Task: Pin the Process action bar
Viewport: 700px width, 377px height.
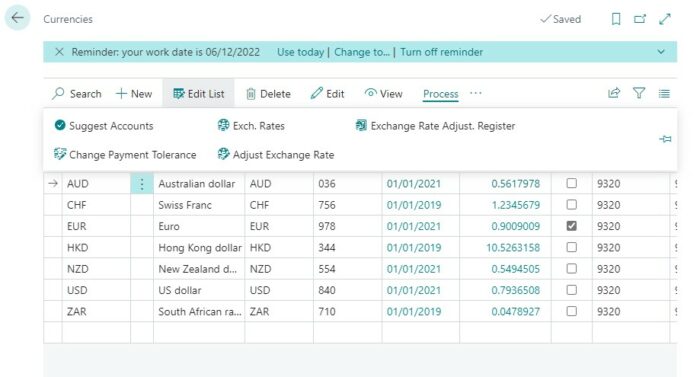Action: coord(665,139)
